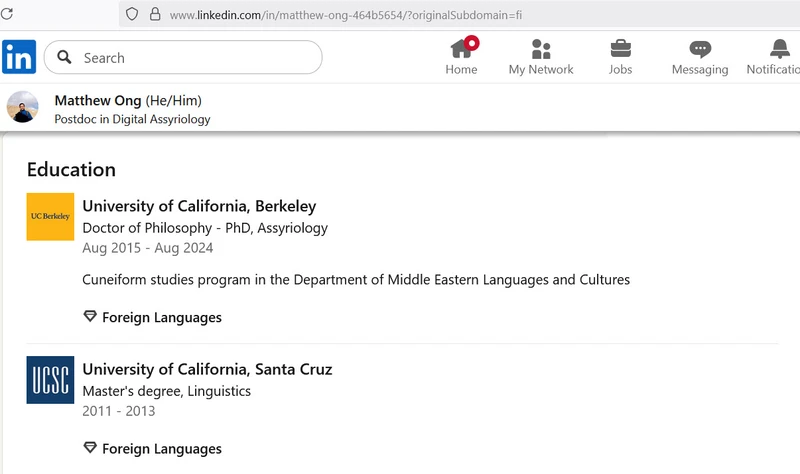
Task: Click Foreign Languages skill under Berkeley
Action: pos(161,317)
